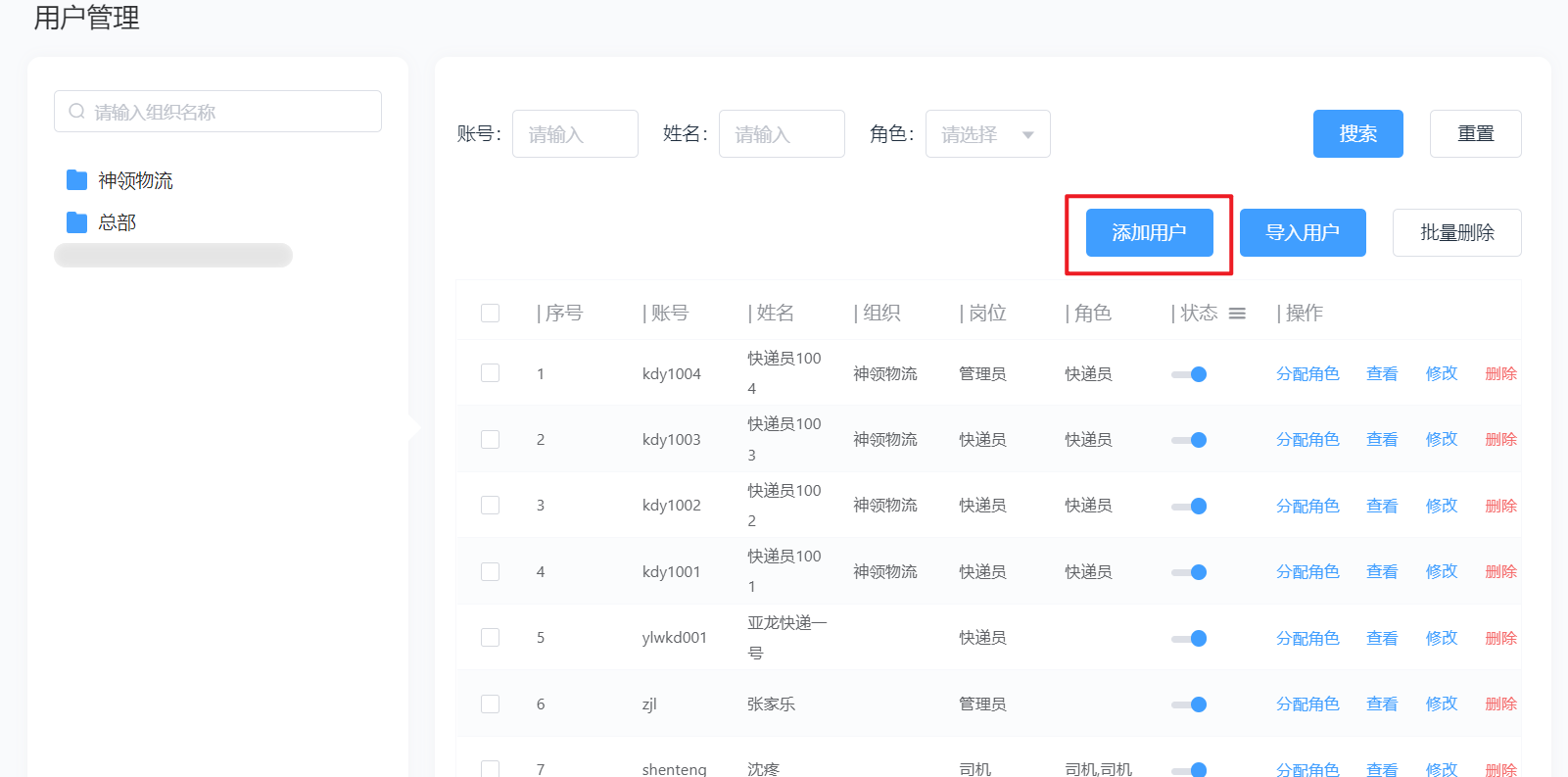
Task: Select 总部 in the organization tree
Action: click(x=117, y=222)
